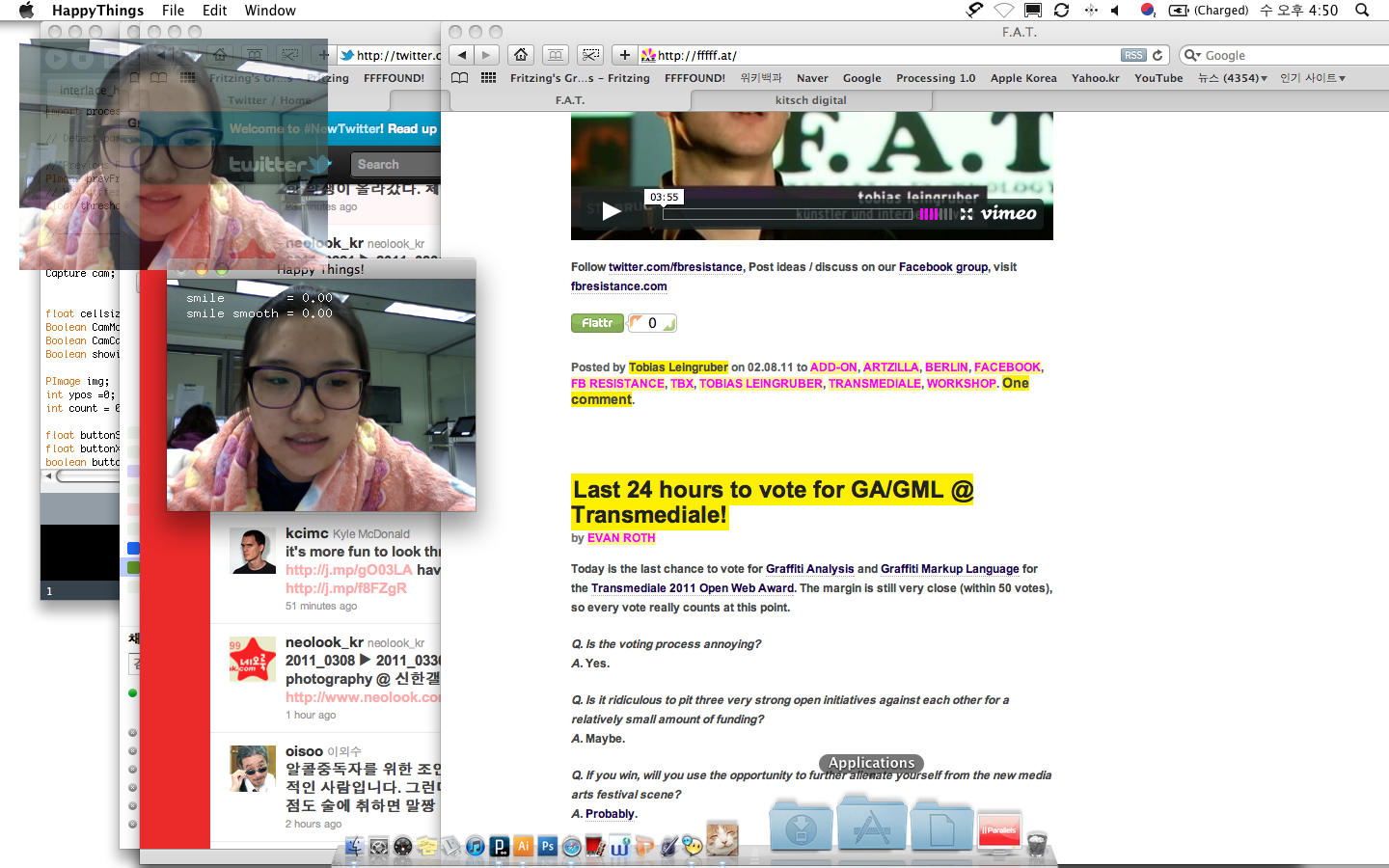Viewport: 1389px width, 868px height.
Task: Expand the 뉴스 (4354) bookmarks dropdown
Action: 1232,78
